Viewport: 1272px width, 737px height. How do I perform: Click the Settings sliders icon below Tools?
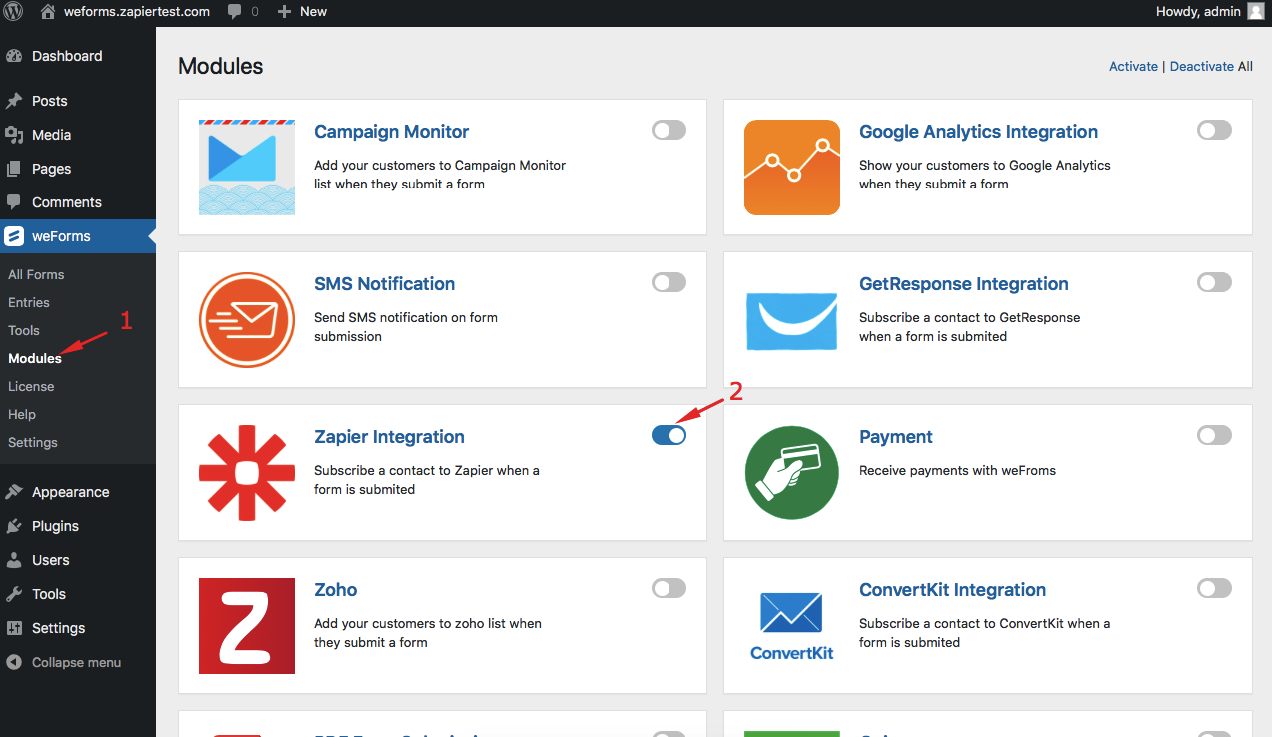[x=14, y=628]
